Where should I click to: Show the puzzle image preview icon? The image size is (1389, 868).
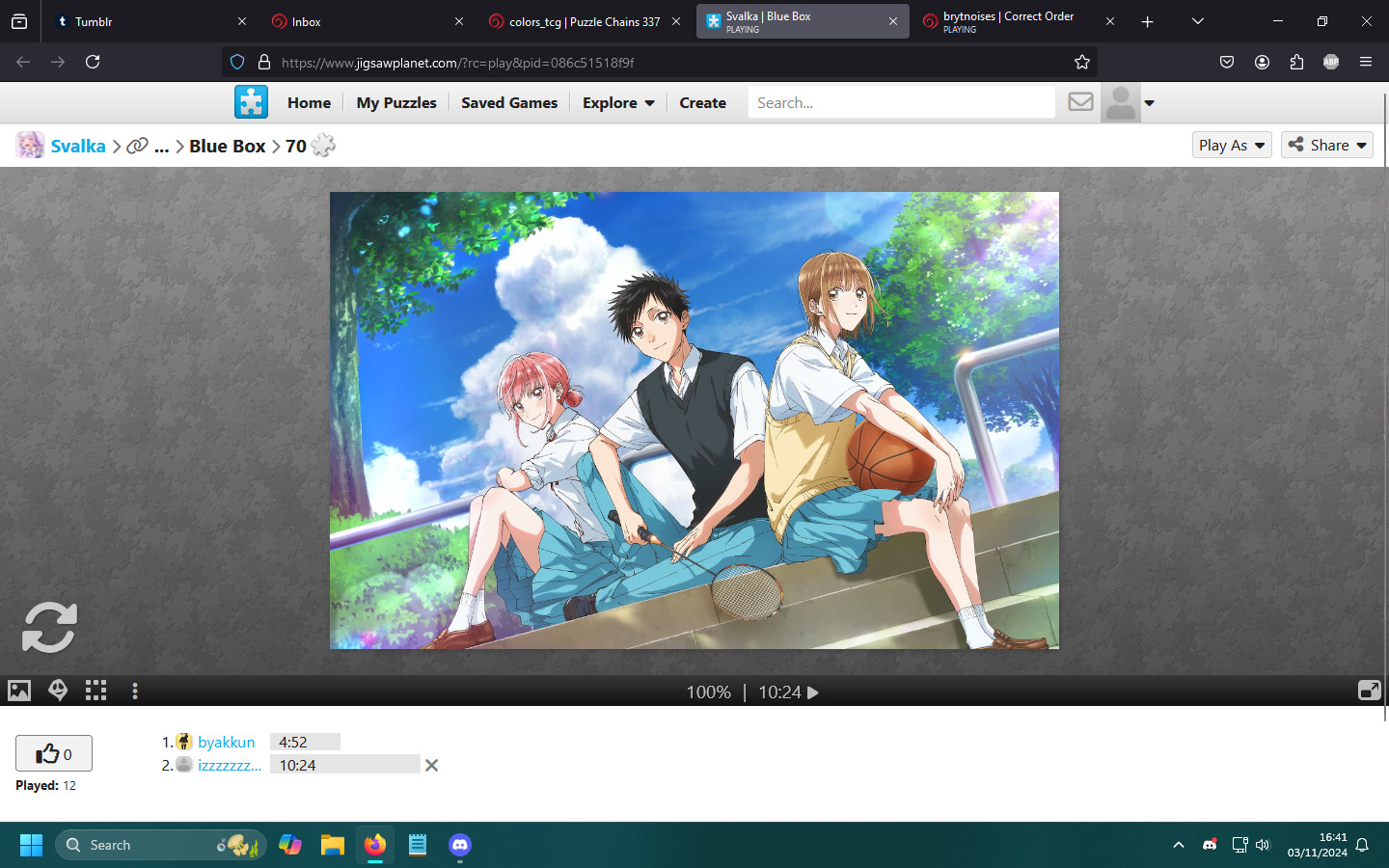tap(19, 691)
